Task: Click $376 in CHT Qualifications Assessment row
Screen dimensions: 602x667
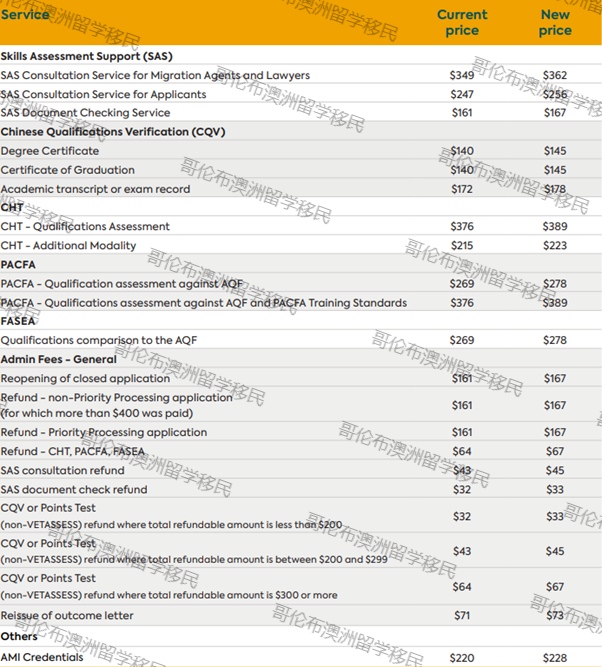Action: pyautogui.click(x=462, y=226)
